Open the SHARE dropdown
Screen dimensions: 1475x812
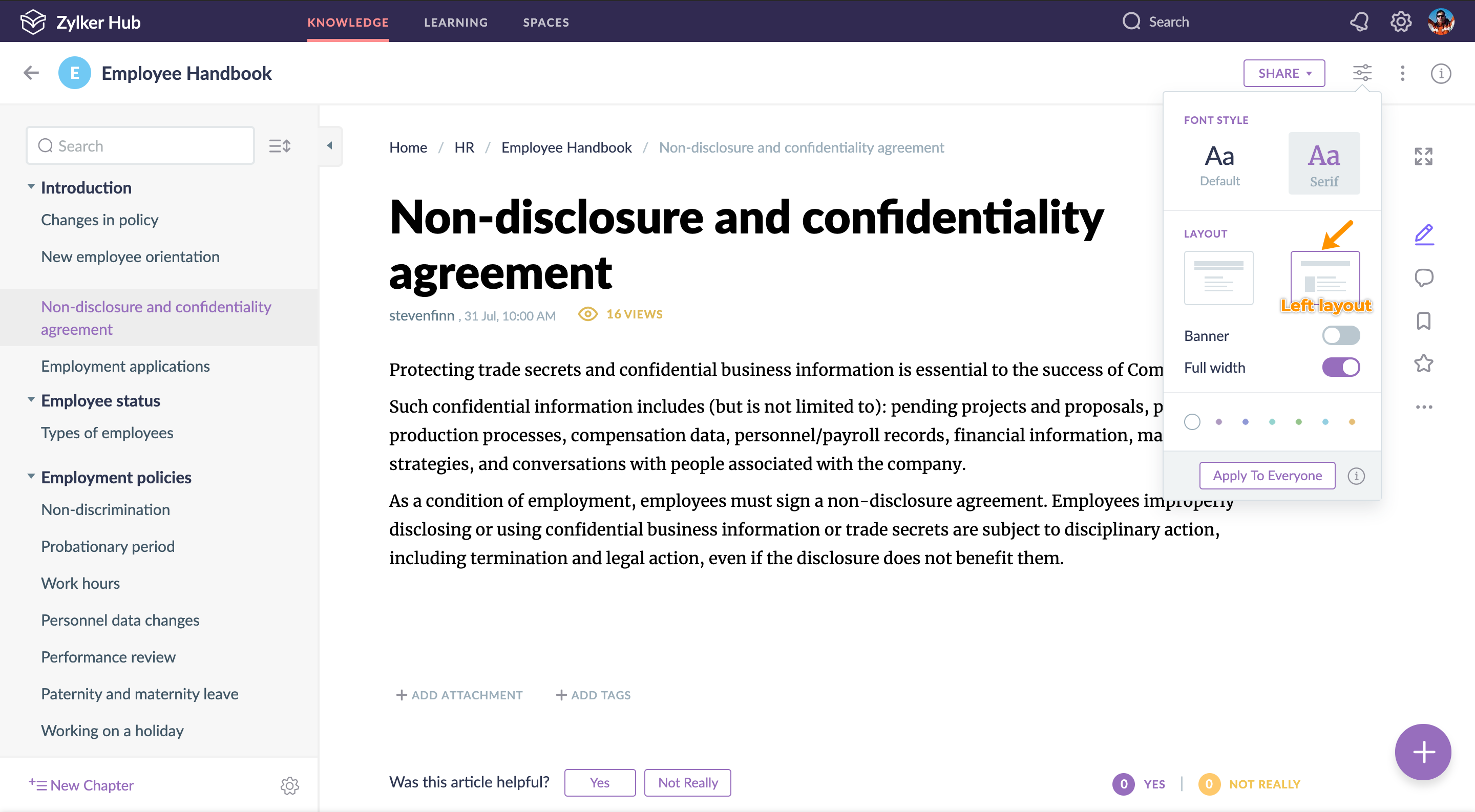1284,73
